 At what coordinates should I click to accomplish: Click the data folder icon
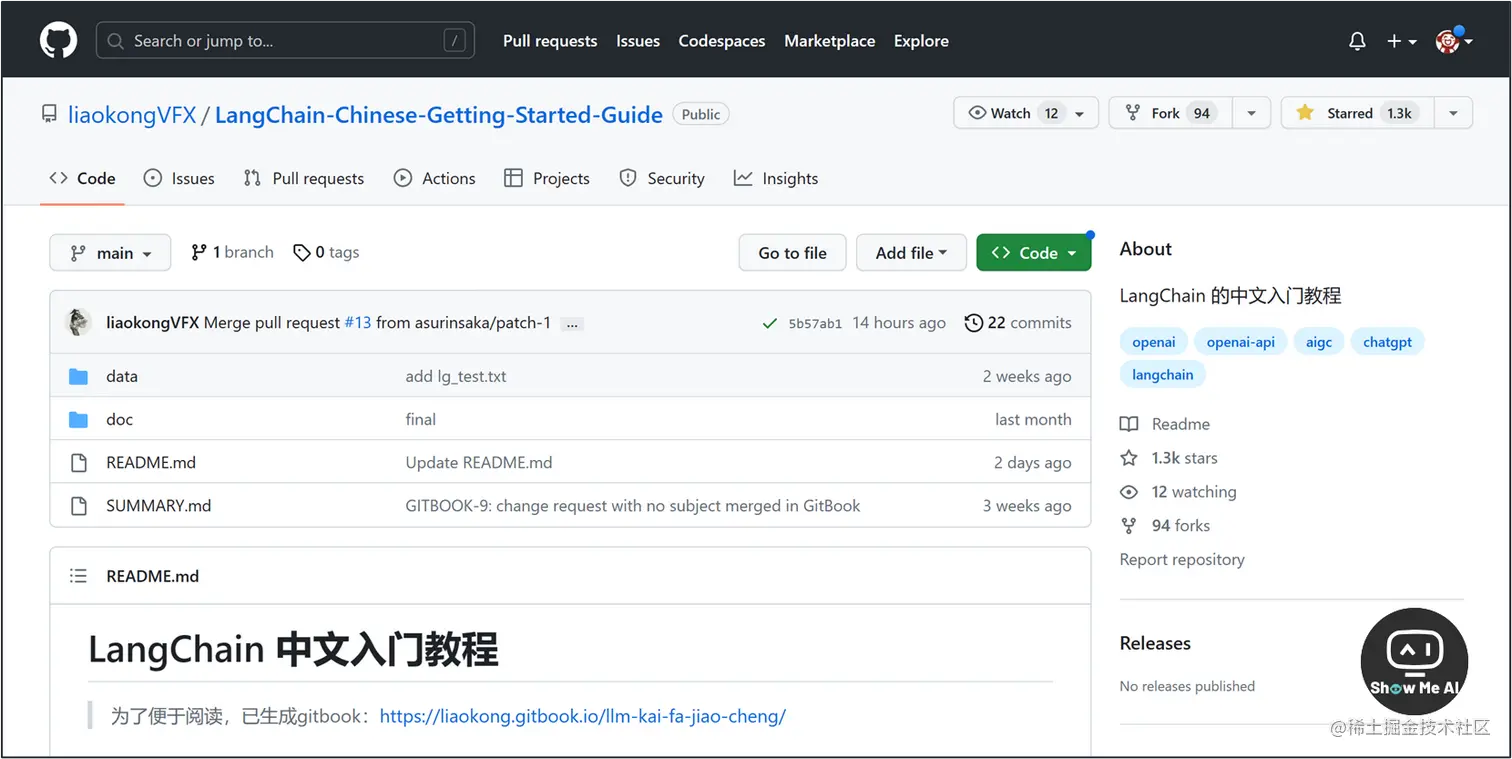(x=78, y=376)
